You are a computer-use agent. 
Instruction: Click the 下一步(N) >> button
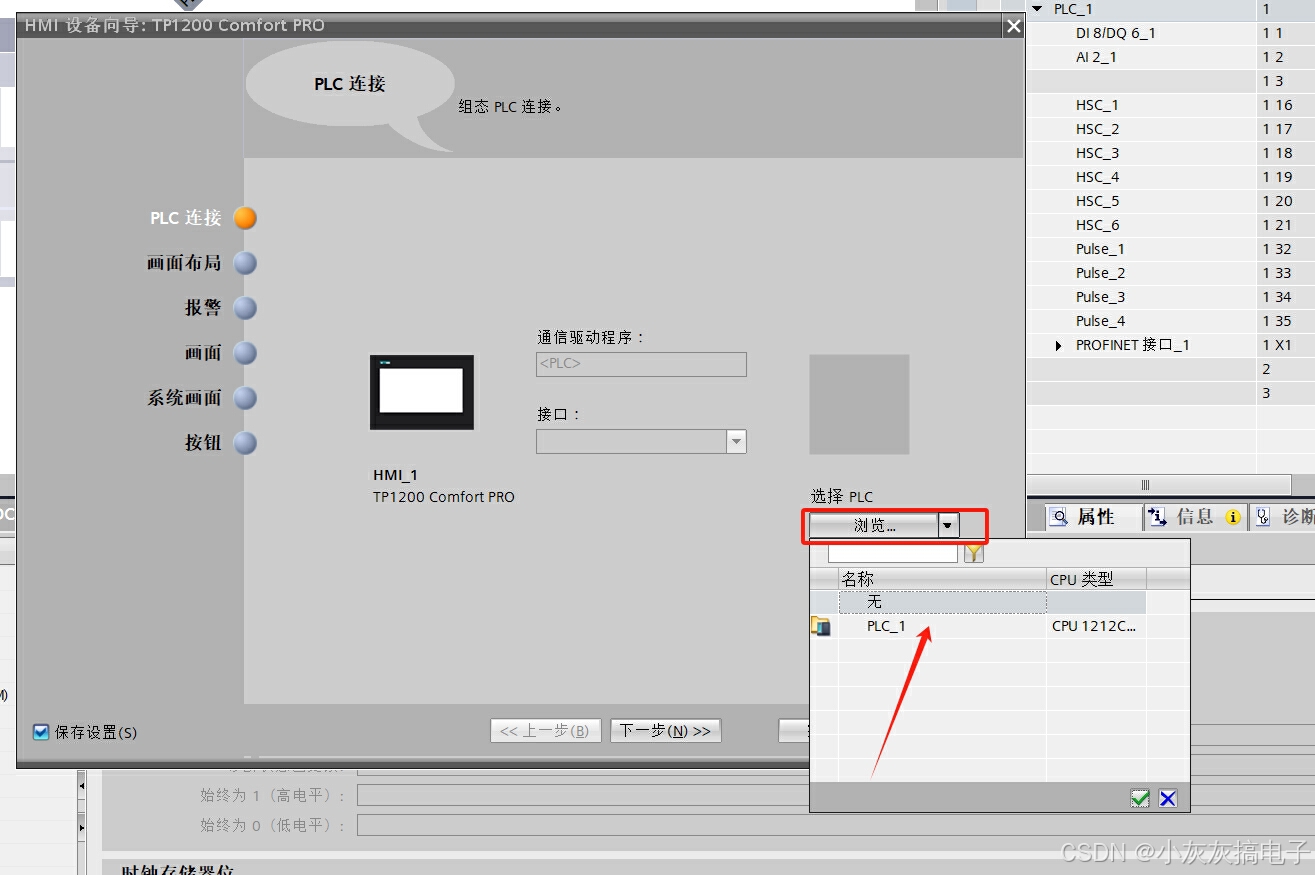pos(665,731)
